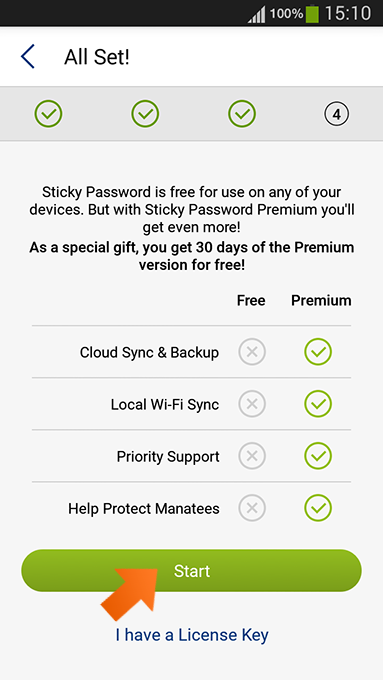
Task: Select the Free column header
Action: tap(251, 300)
